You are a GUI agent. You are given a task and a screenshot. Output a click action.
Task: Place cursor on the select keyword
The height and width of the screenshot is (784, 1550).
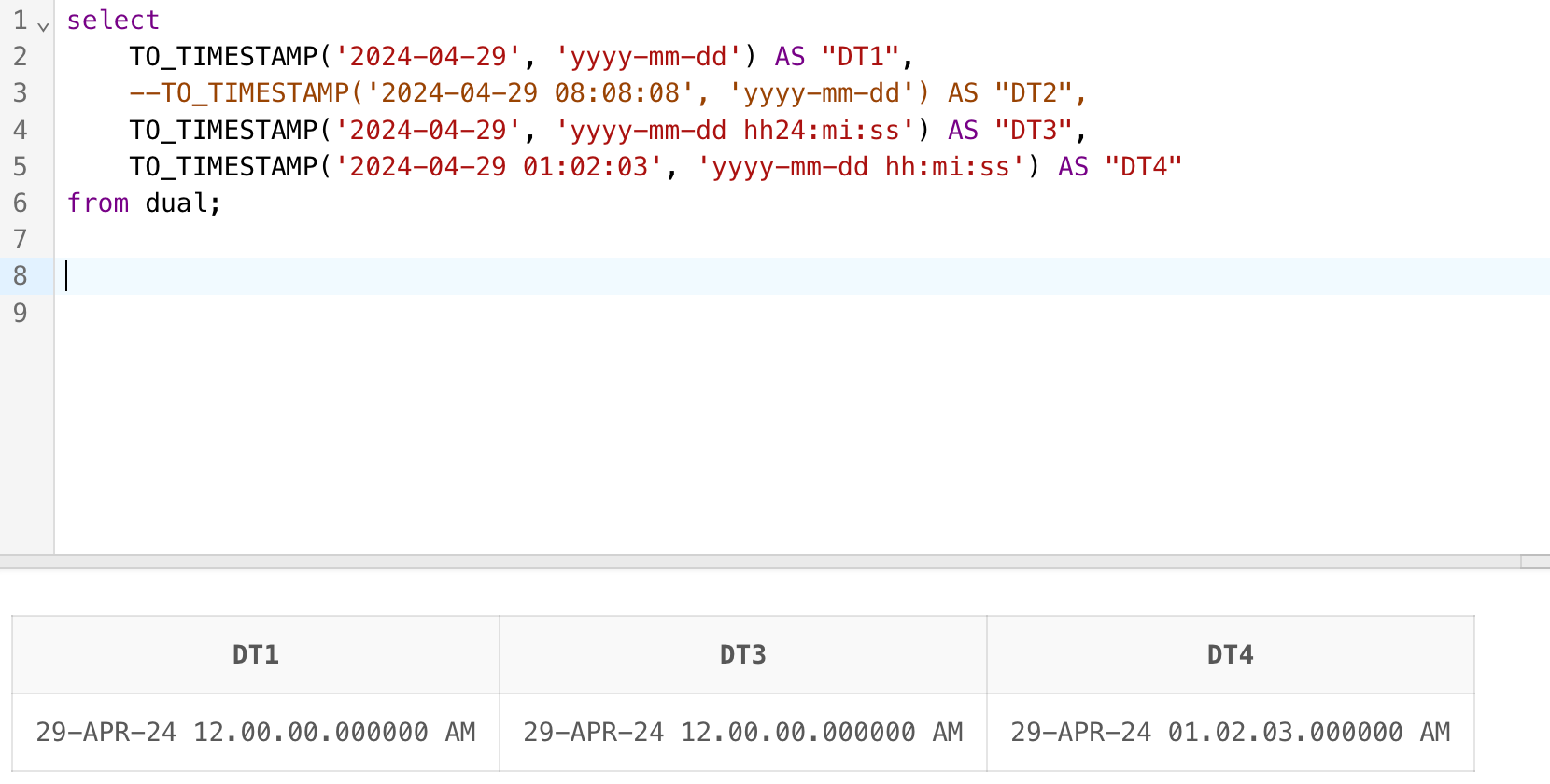pyautogui.click(x=113, y=20)
